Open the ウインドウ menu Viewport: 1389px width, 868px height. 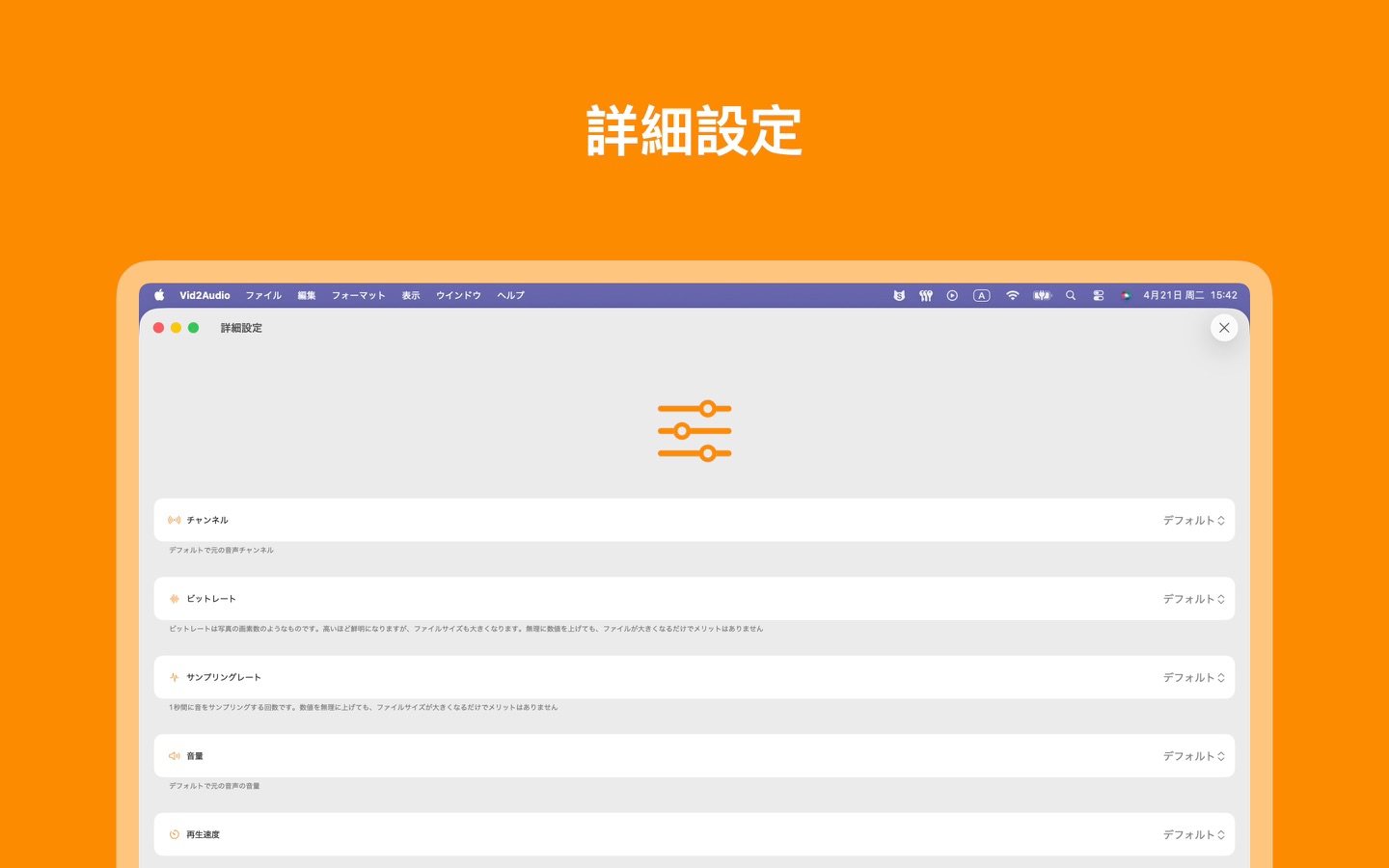click(x=458, y=295)
